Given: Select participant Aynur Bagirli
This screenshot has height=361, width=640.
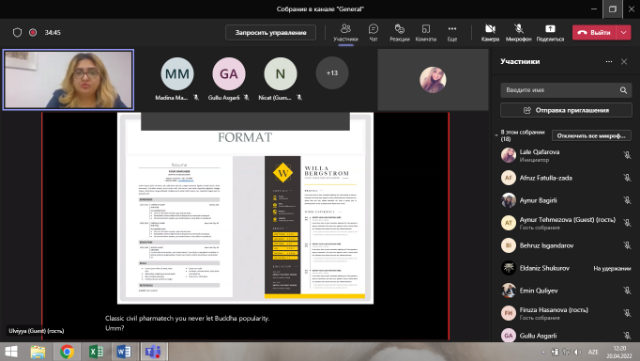Looking at the screenshot, I should (566, 200).
